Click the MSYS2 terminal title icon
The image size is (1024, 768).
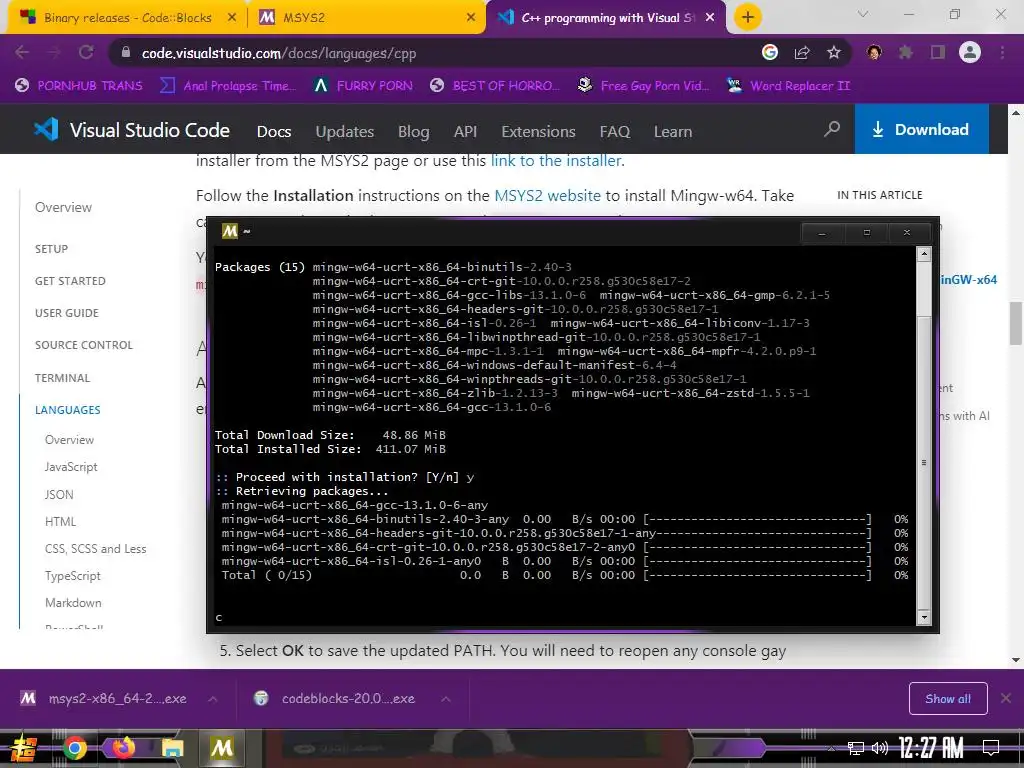tap(230, 231)
